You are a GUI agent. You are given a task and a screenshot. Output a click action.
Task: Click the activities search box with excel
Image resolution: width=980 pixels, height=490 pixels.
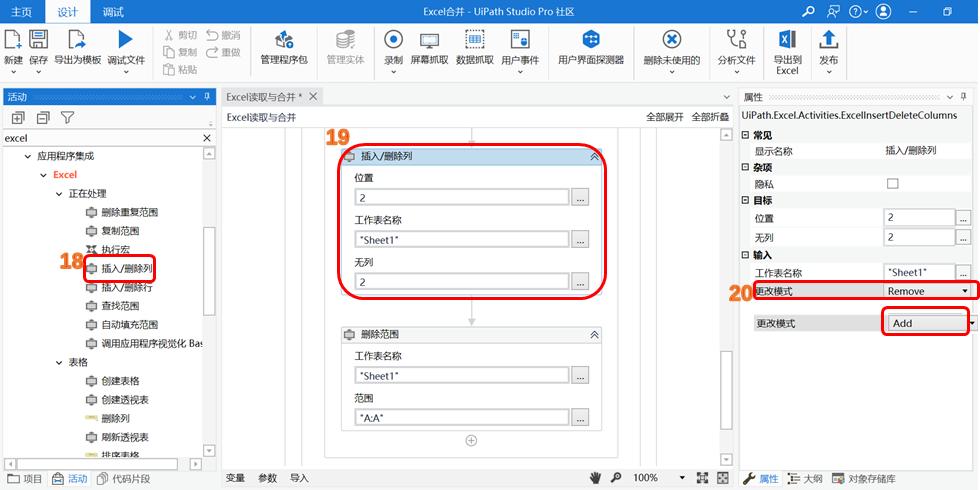tap(102, 138)
